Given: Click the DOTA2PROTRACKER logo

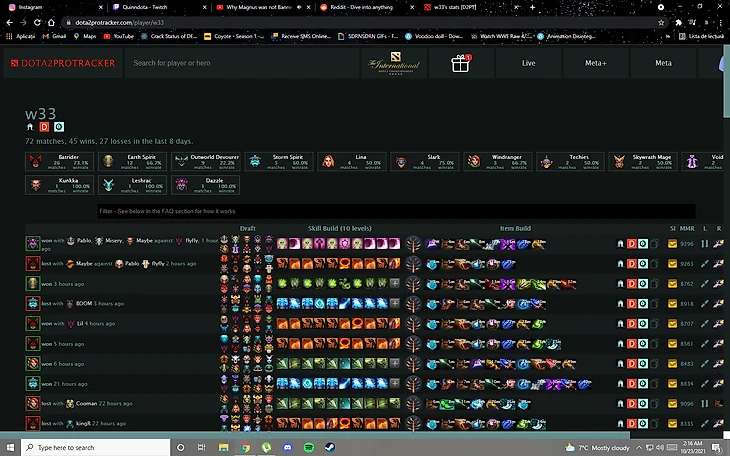Looking at the screenshot, I should [62, 63].
